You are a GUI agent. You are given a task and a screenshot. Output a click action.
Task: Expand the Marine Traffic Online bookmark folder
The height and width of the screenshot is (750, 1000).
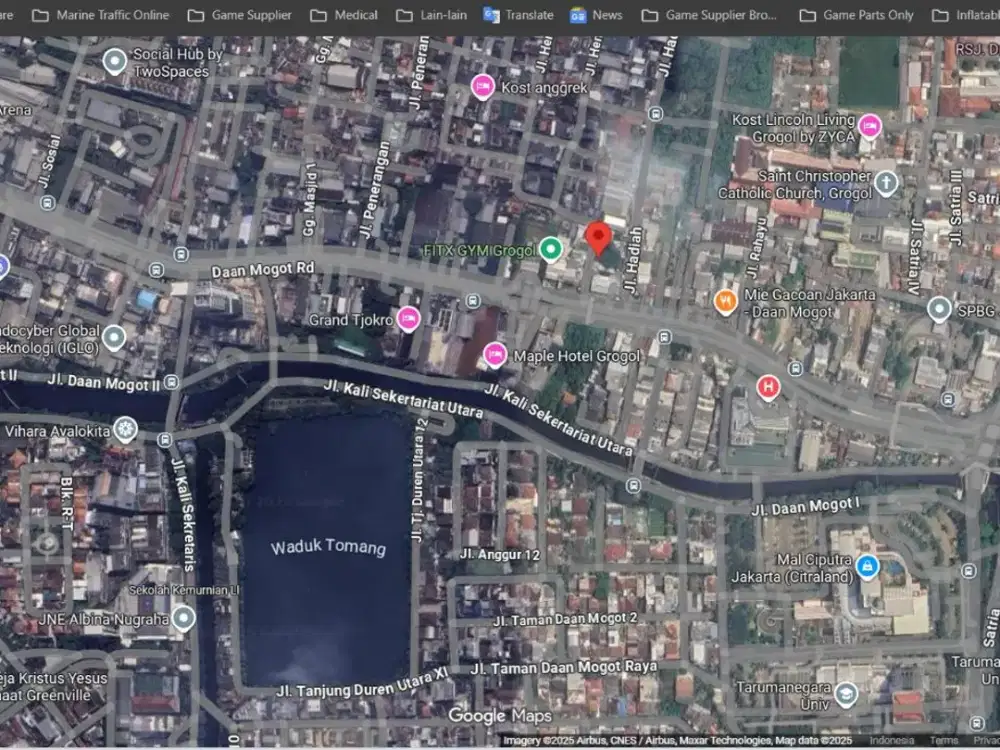pos(100,15)
